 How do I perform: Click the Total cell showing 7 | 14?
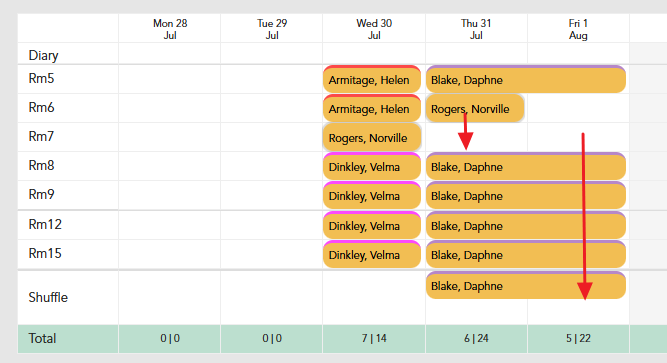374,339
